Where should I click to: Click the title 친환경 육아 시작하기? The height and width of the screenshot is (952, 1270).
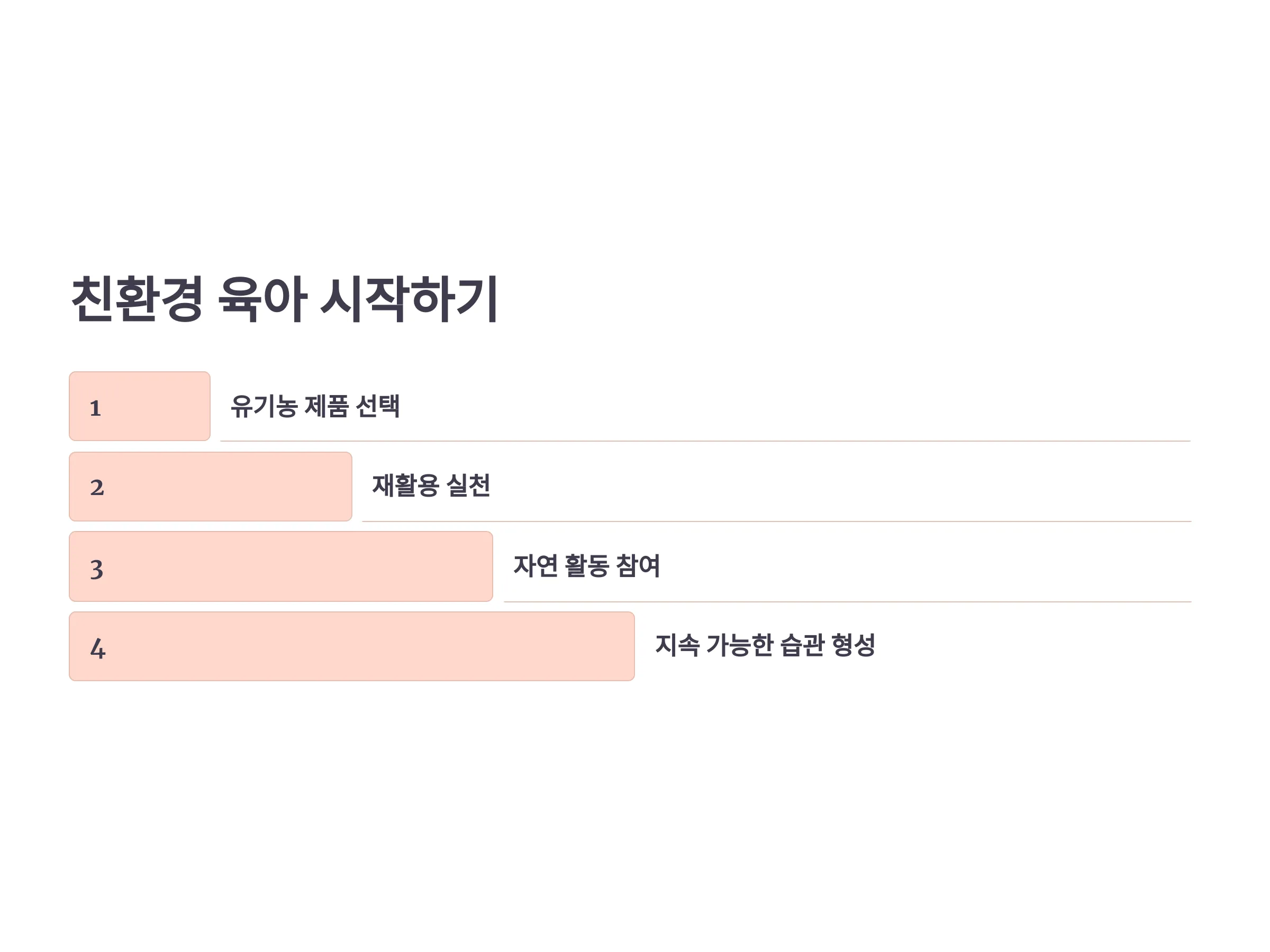tap(284, 299)
